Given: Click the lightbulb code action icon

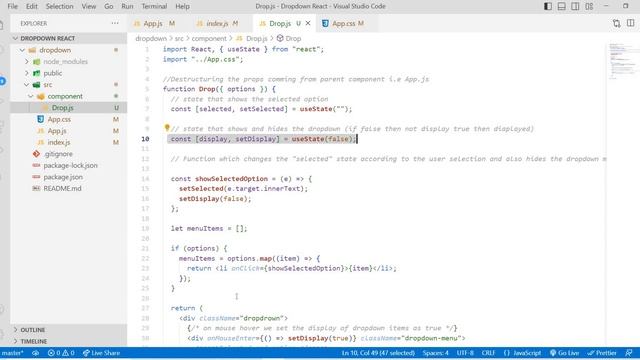Looking at the screenshot, I should tap(167, 128).
